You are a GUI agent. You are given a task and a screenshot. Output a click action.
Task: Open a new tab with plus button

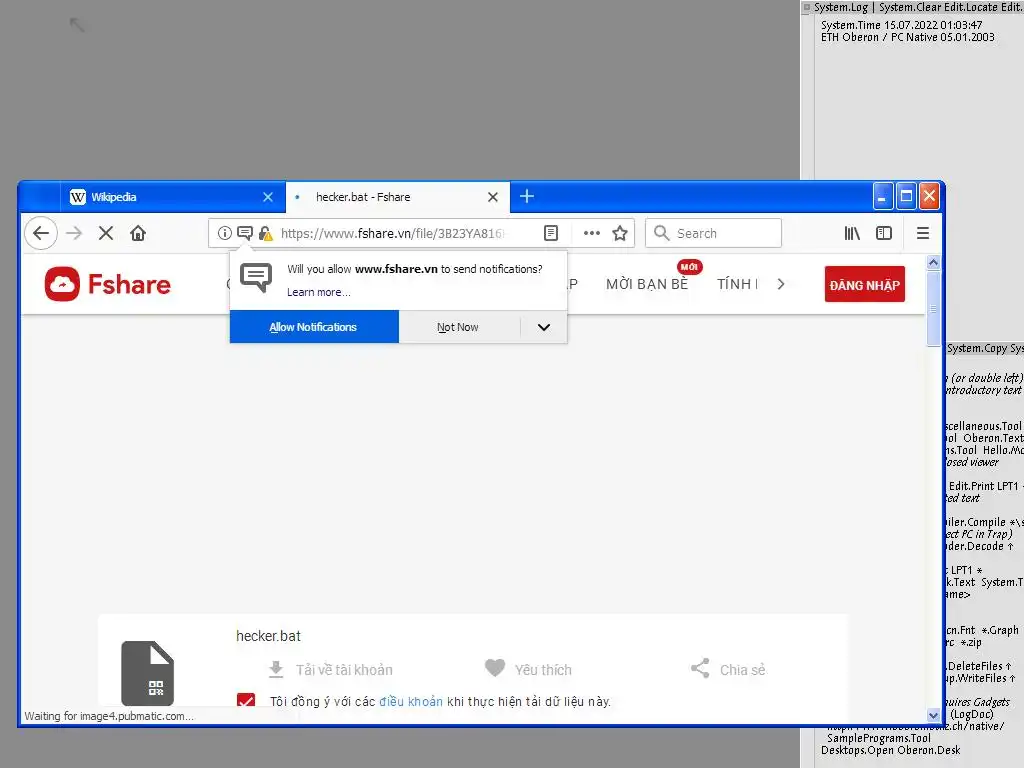[x=527, y=196]
